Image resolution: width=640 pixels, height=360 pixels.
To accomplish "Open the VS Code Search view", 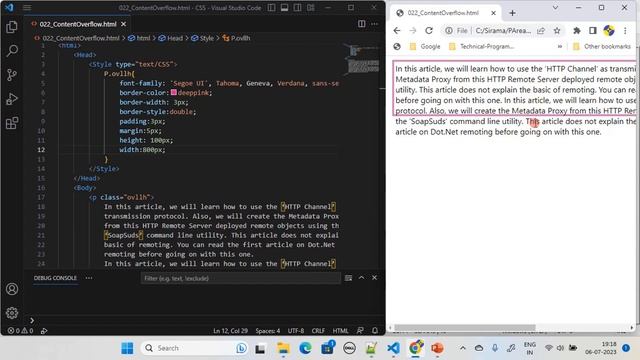I will click(x=12, y=51).
